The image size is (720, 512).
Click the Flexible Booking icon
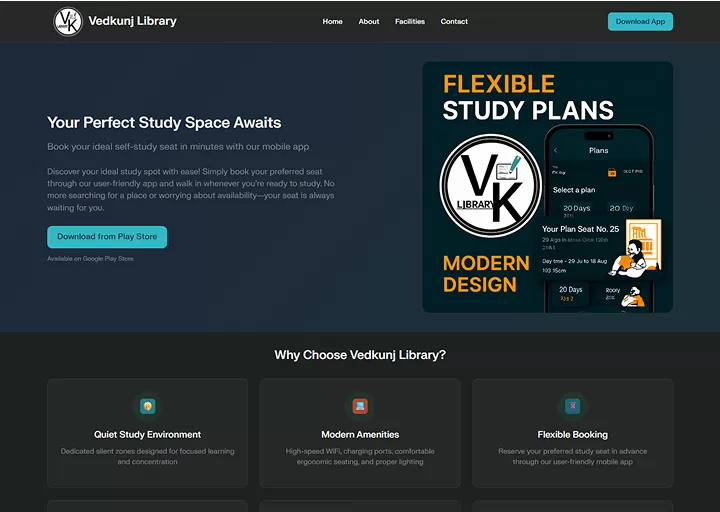click(x=572, y=406)
